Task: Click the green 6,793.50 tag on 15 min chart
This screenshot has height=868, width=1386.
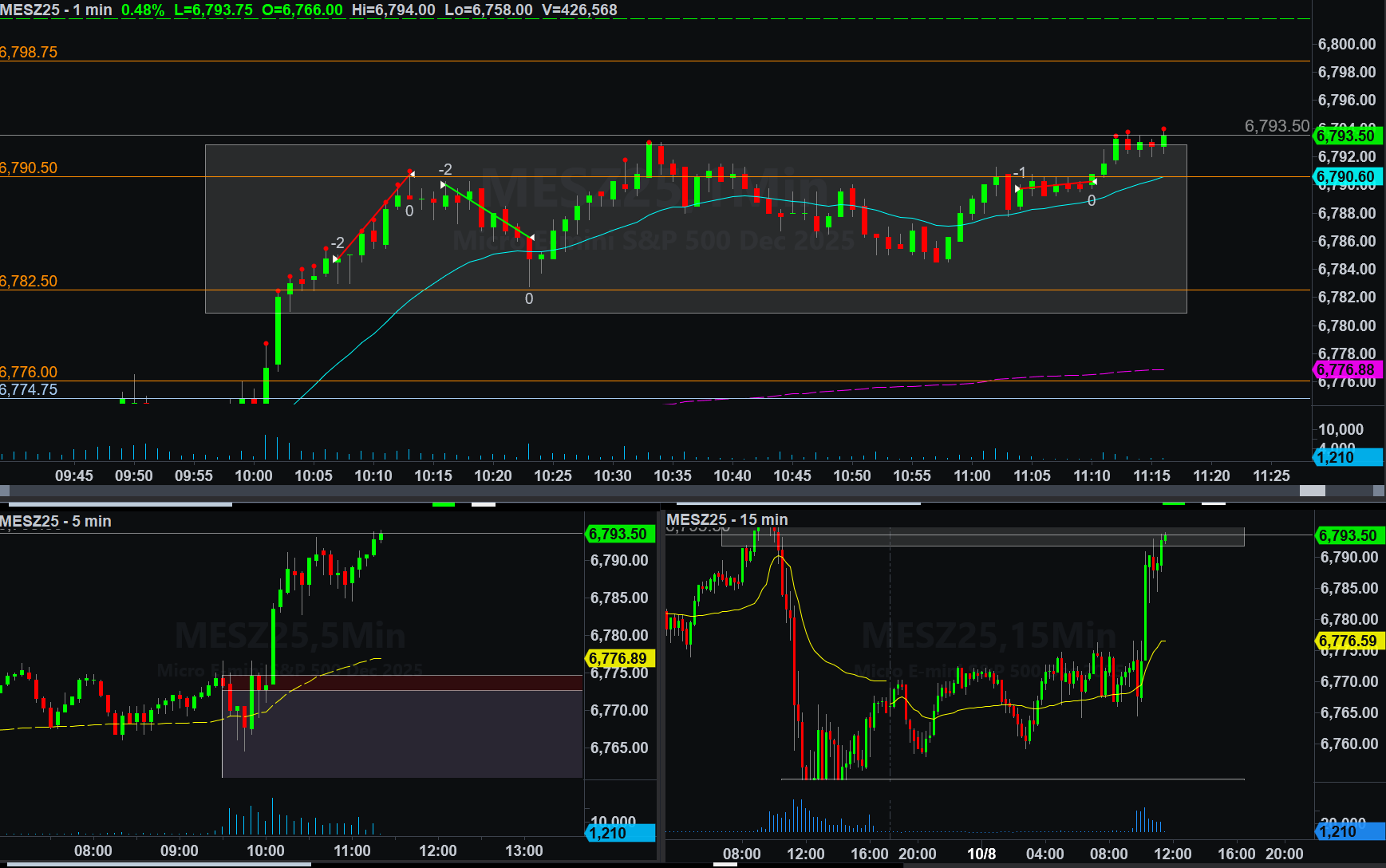Action: point(1348,535)
